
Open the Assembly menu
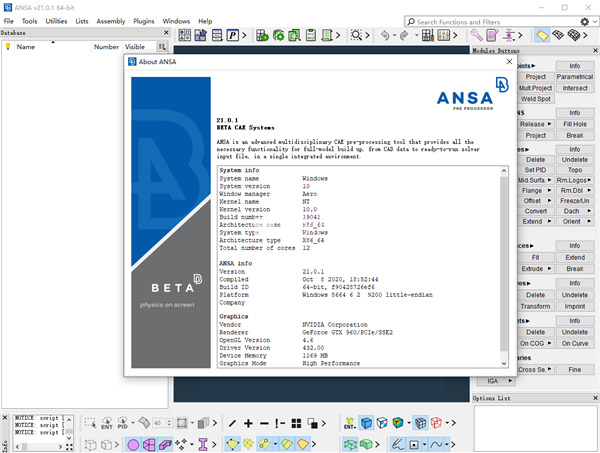coord(110,20)
